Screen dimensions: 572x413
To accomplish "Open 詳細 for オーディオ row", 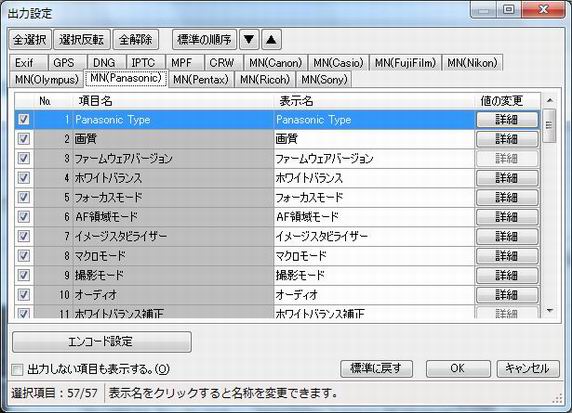I will pos(507,295).
